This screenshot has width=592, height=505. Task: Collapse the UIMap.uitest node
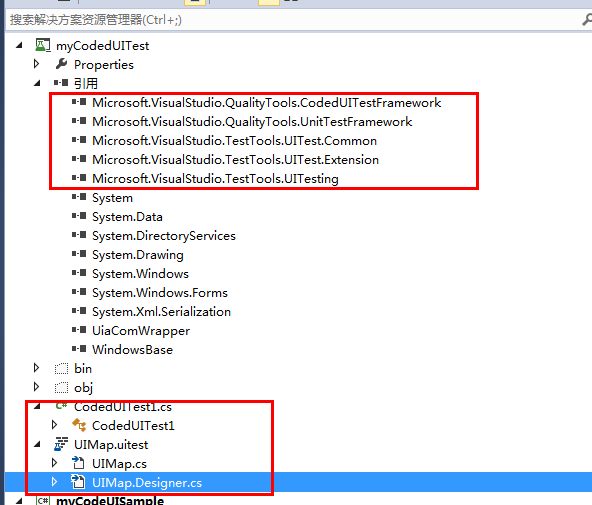tap(37, 445)
